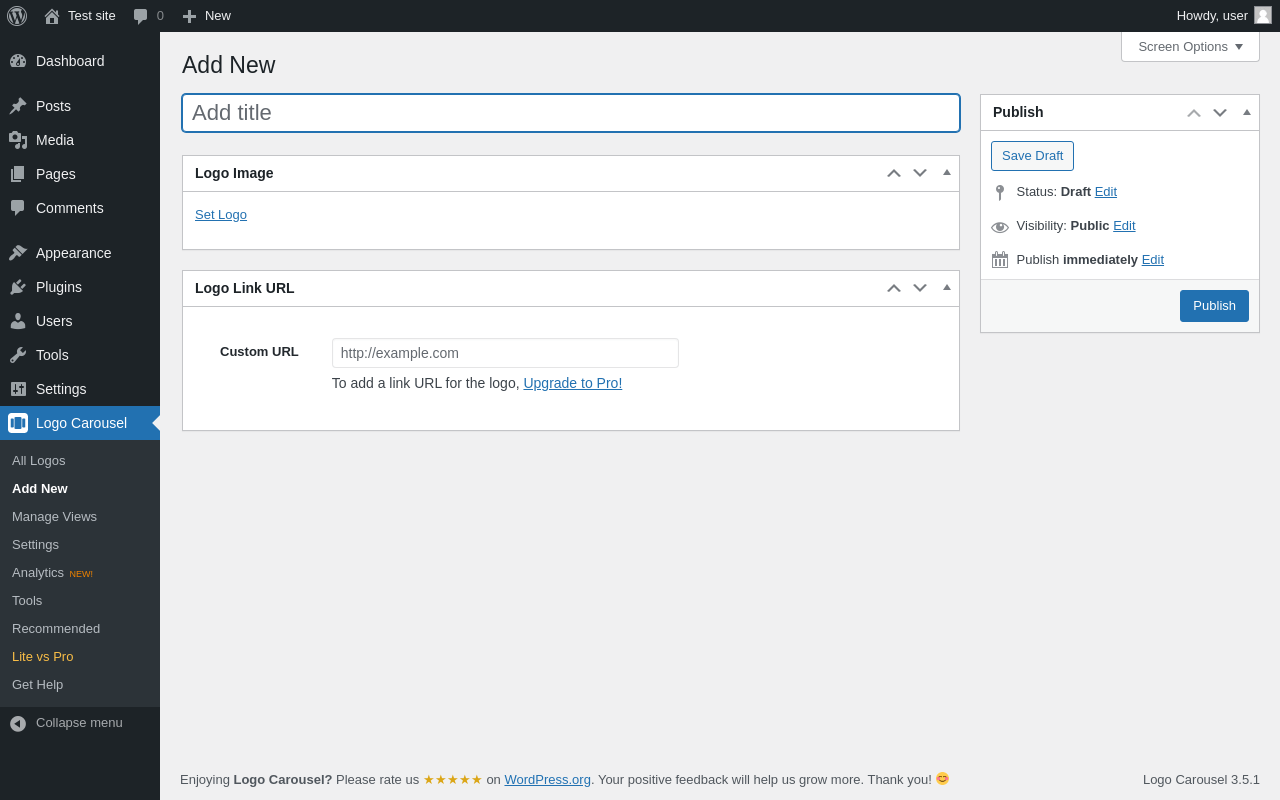
Task: Click the Comments icon in sidebar
Action: (18, 208)
